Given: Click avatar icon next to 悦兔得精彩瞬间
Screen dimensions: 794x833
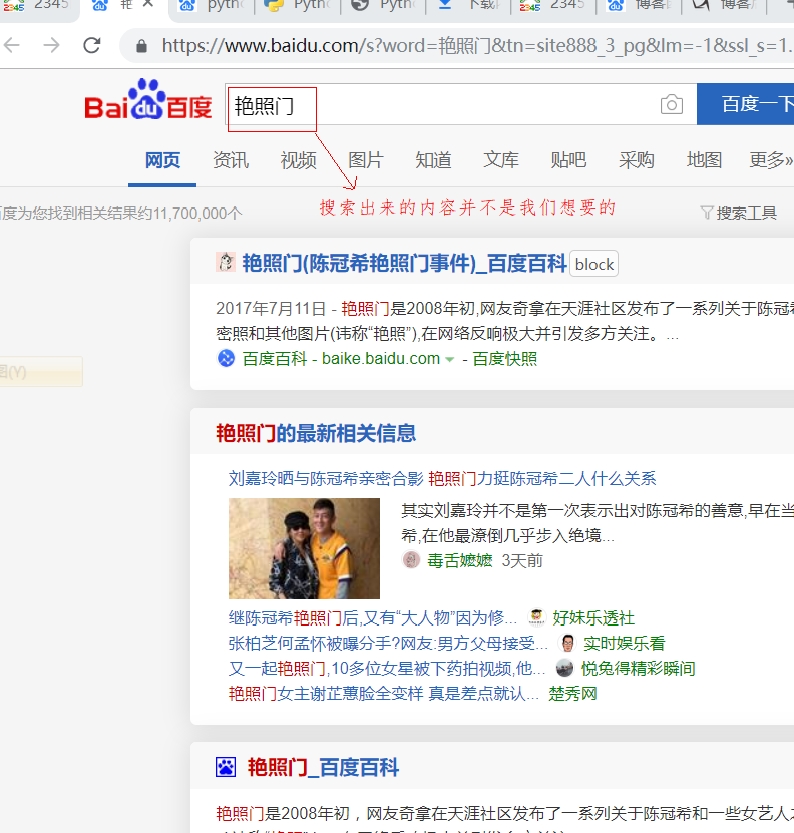Looking at the screenshot, I should tap(565, 668).
